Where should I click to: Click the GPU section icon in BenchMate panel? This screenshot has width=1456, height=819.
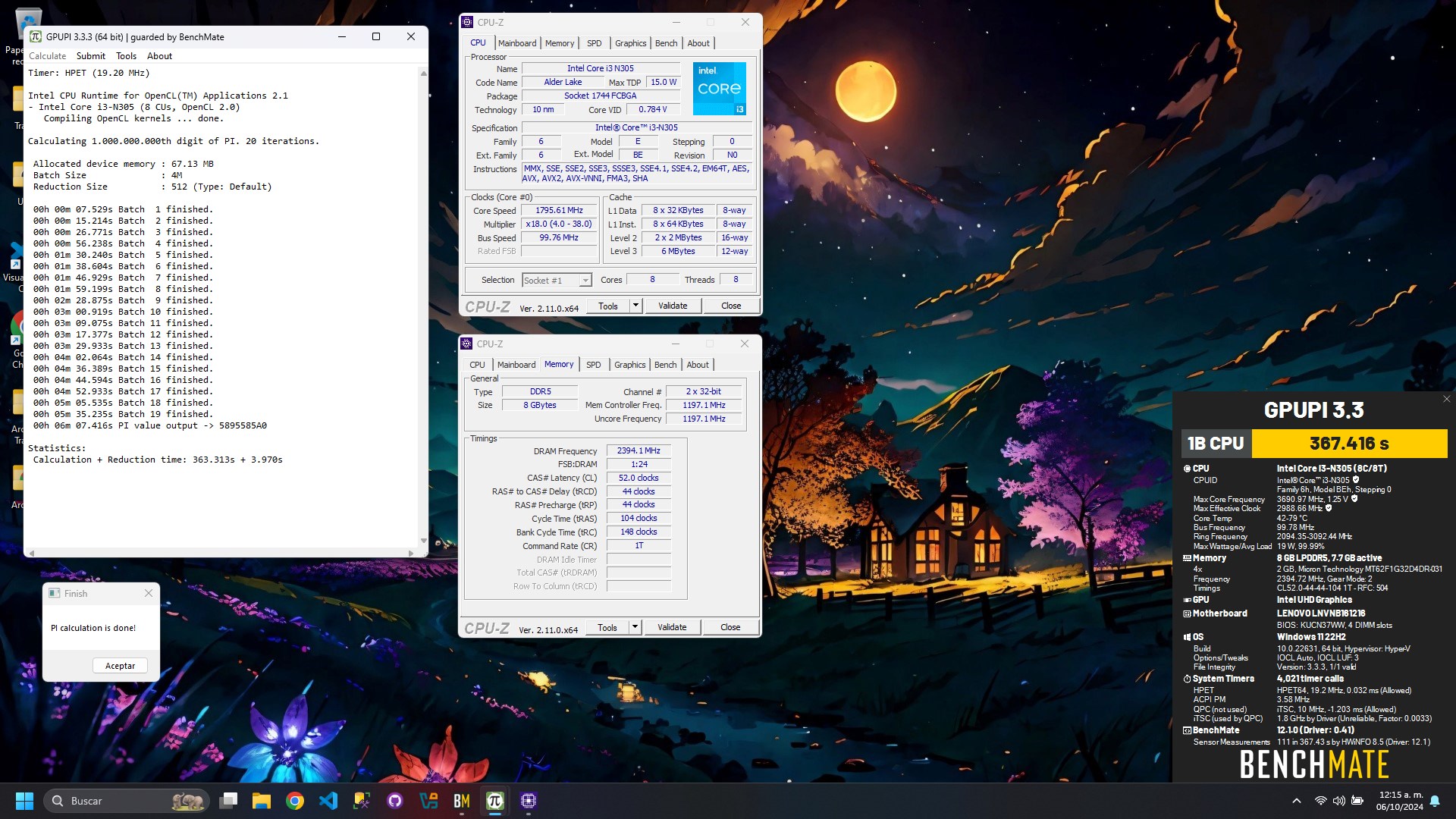pos(1187,600)
